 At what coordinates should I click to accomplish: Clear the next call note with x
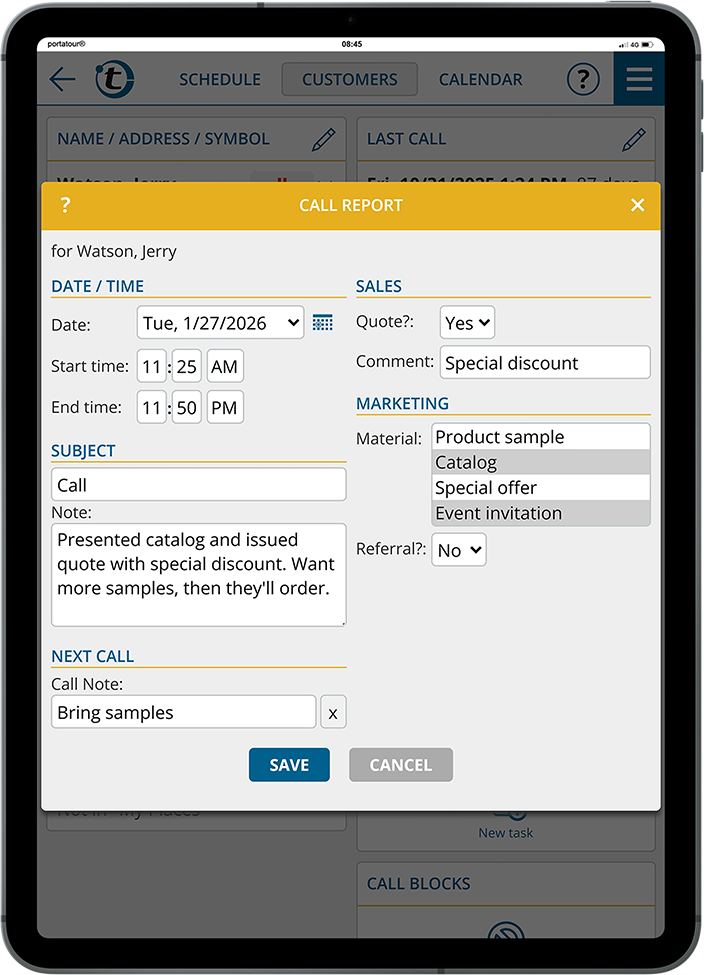pos(333,713)
